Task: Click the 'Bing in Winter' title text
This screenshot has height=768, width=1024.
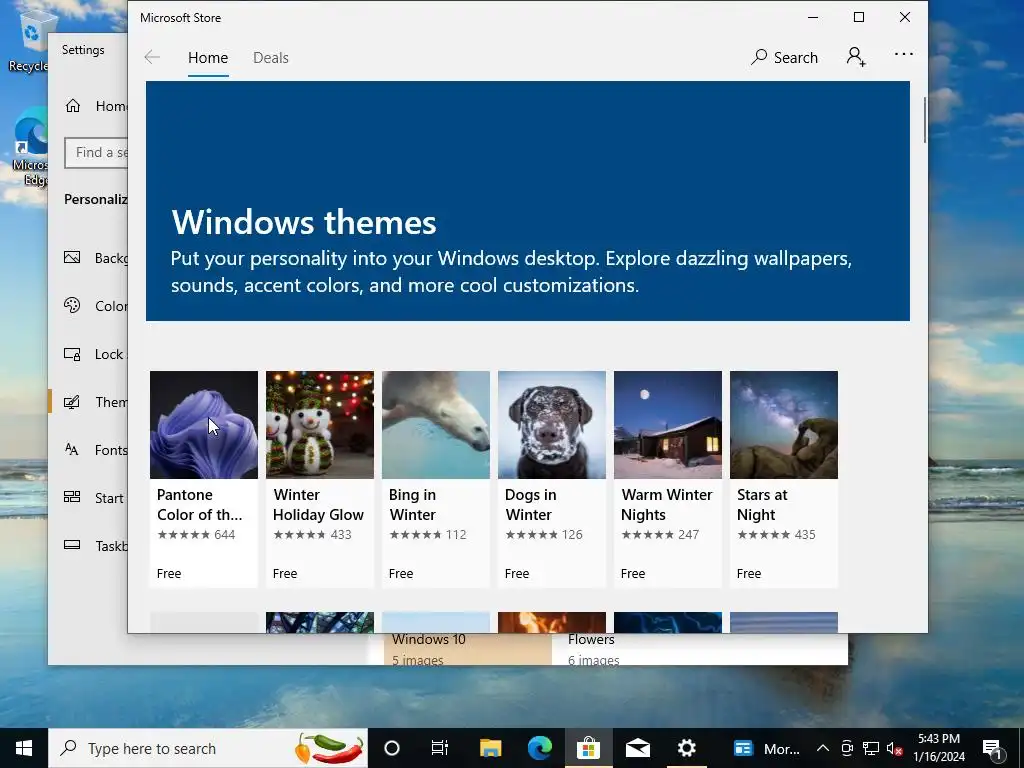Action: [x=412, y=505]
